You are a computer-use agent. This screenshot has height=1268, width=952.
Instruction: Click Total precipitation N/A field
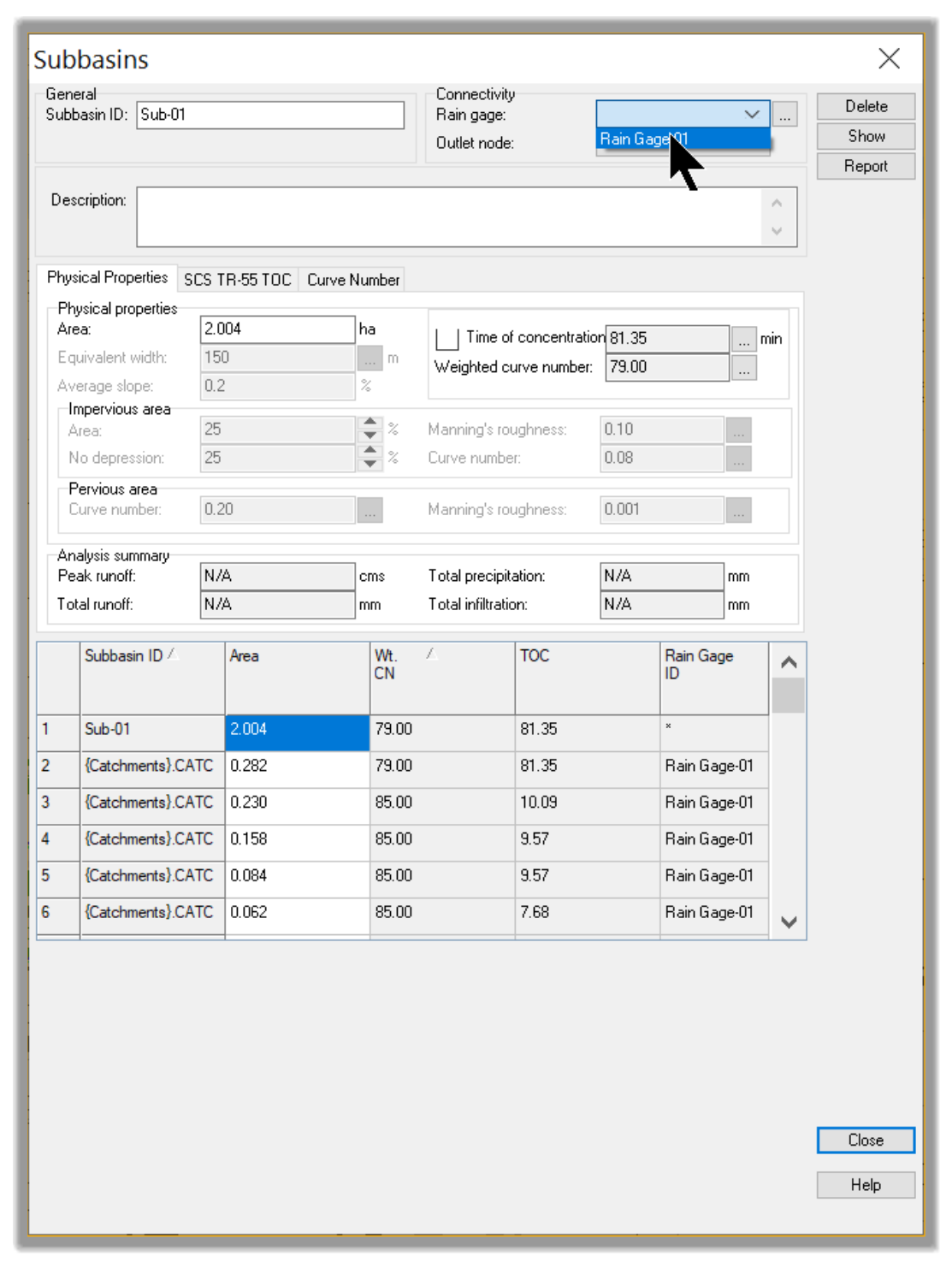[x=662, y=577]
